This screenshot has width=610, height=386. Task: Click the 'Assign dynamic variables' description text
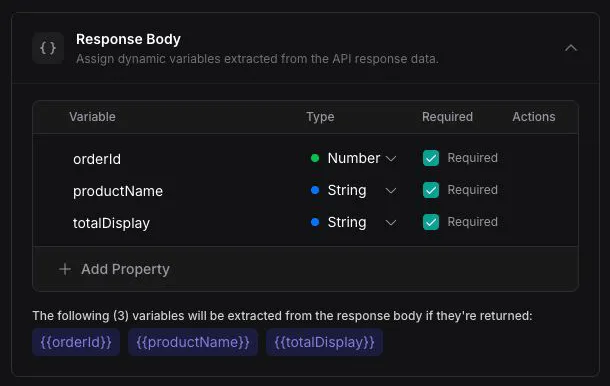coord(257,59)
